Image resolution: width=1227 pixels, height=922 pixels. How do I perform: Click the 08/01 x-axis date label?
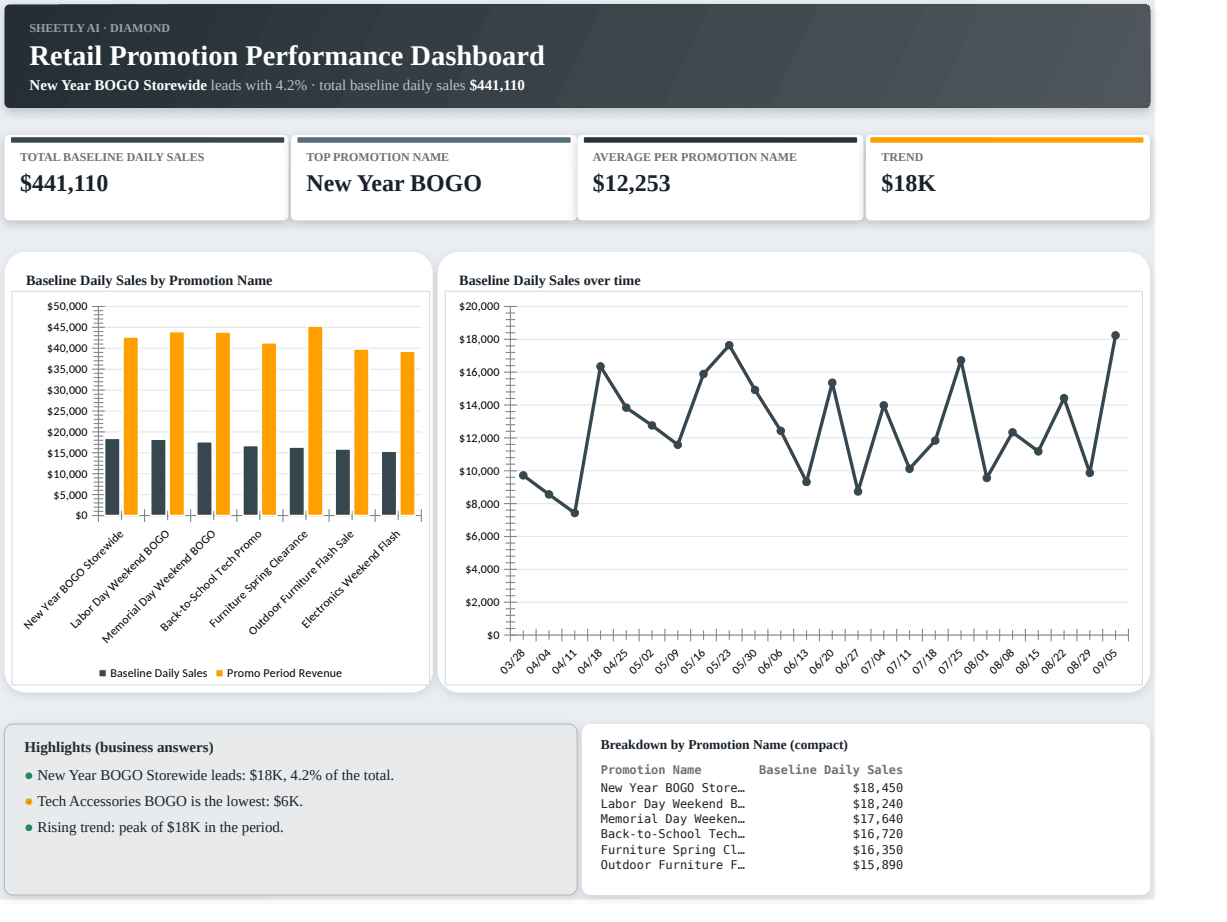977,661
